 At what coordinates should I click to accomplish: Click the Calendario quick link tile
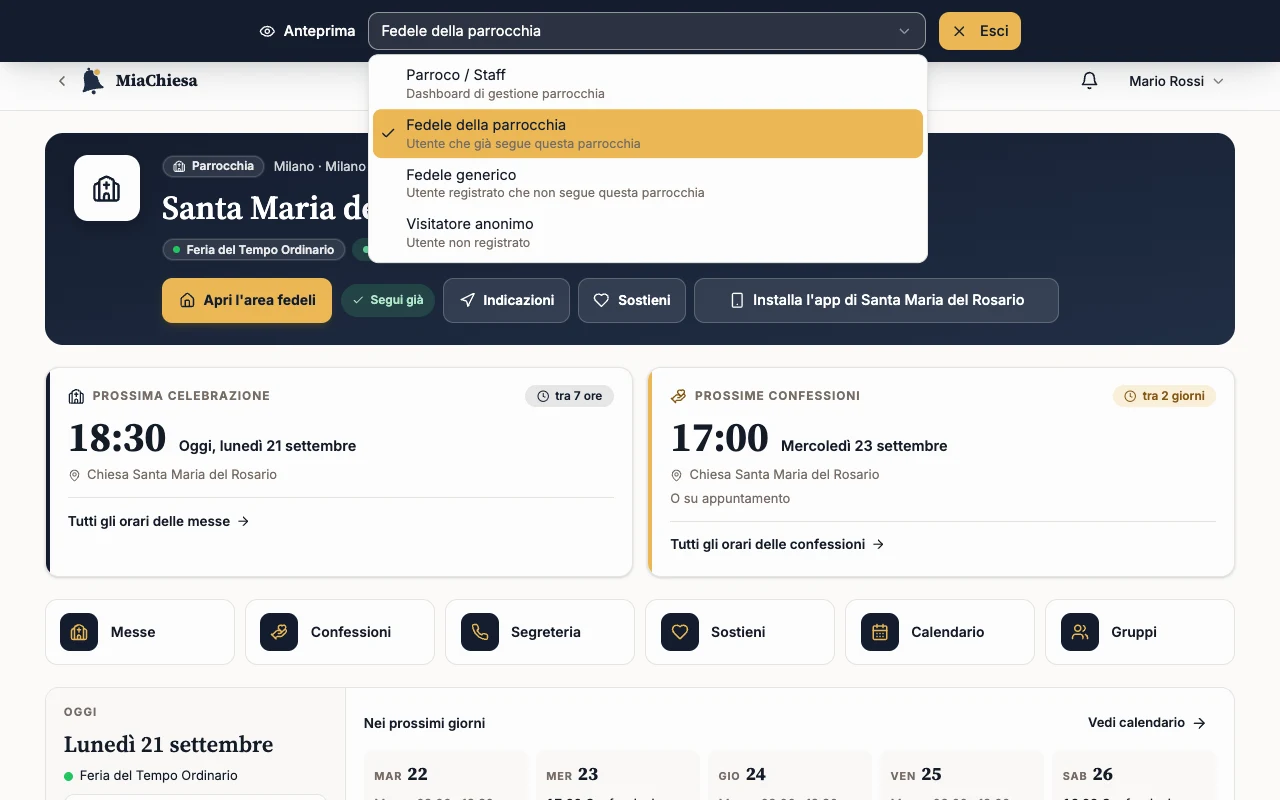click(940, 632)
